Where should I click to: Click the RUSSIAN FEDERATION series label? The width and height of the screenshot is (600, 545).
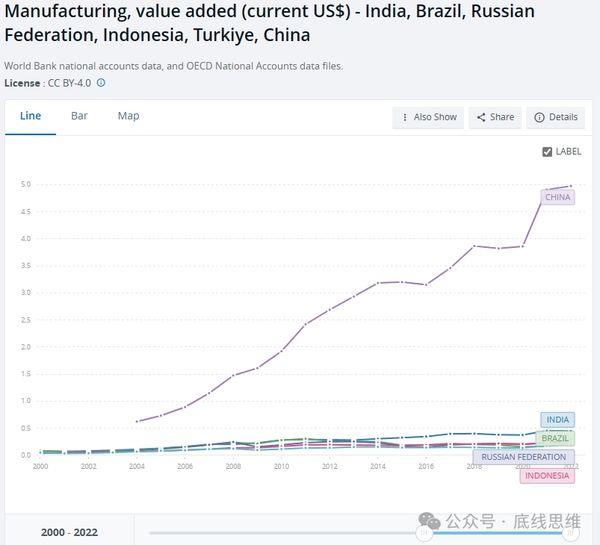tap(523, 457)
